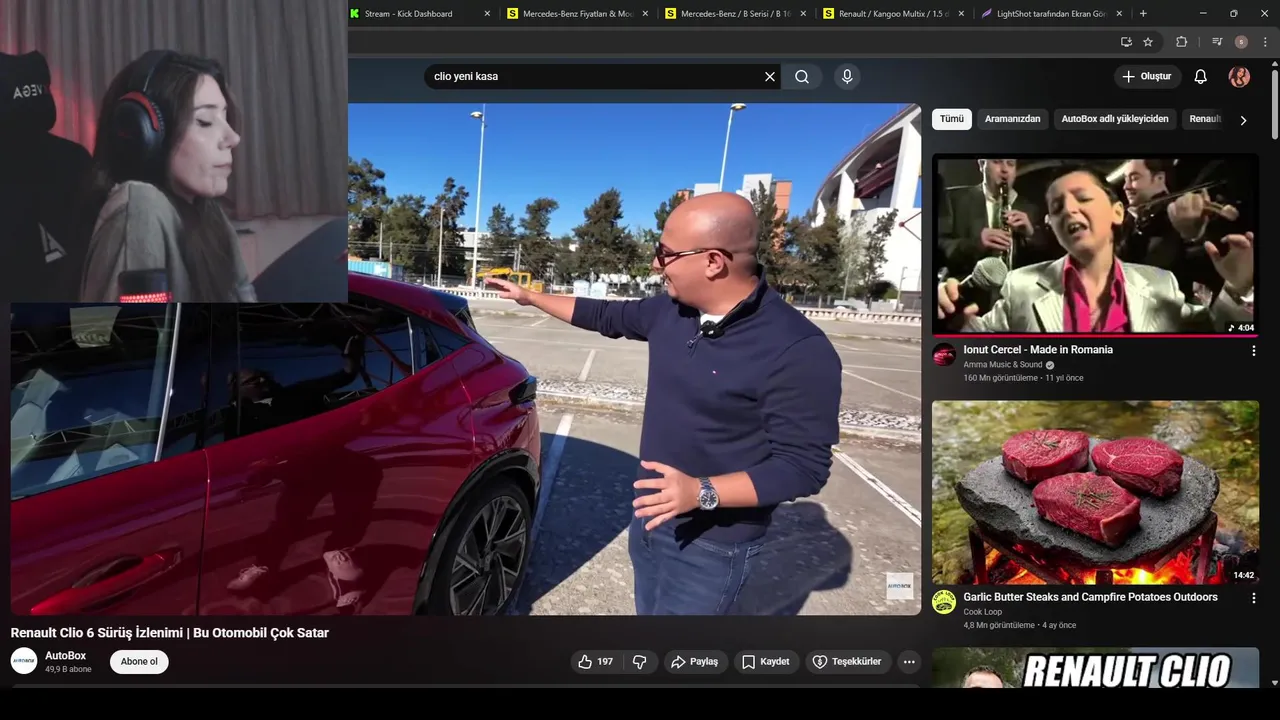Click the Garlic Butter Steaks and Campfire Potatoes title

pos(1090,597)
